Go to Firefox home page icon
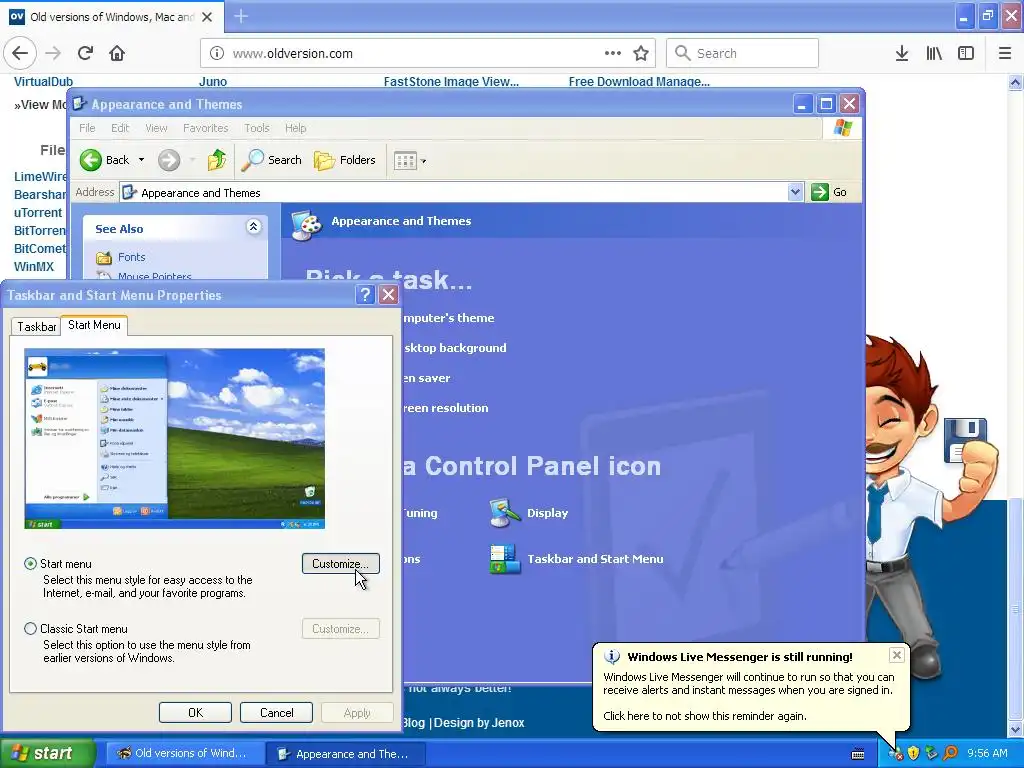Viewport: 1024px width, 768px height. [x=117, y=53]
